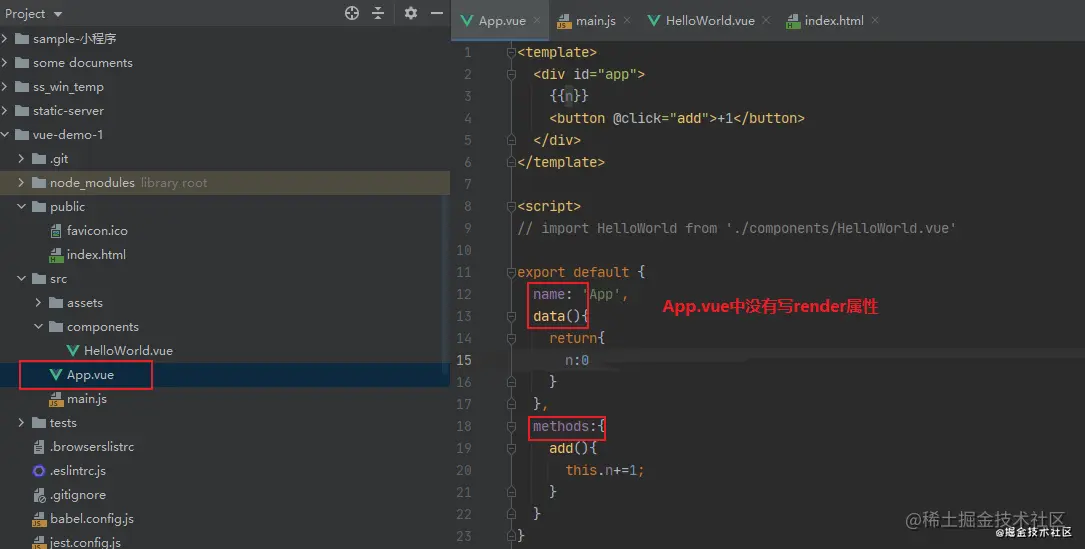Click the favicon.ico file icon
Image resolution: width=1085 pixels, height=549 pixels.
(x=56, y=231)
